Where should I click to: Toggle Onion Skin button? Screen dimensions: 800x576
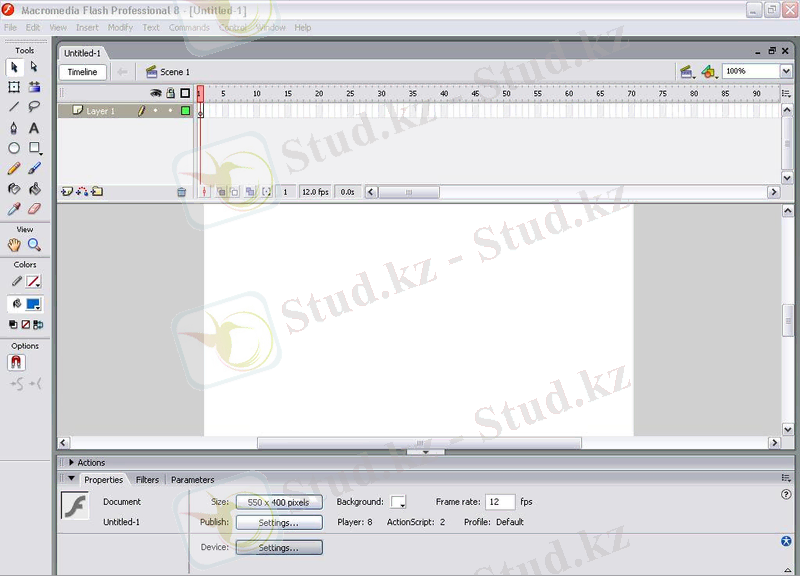pyautogui.click(x=221, y=192)
